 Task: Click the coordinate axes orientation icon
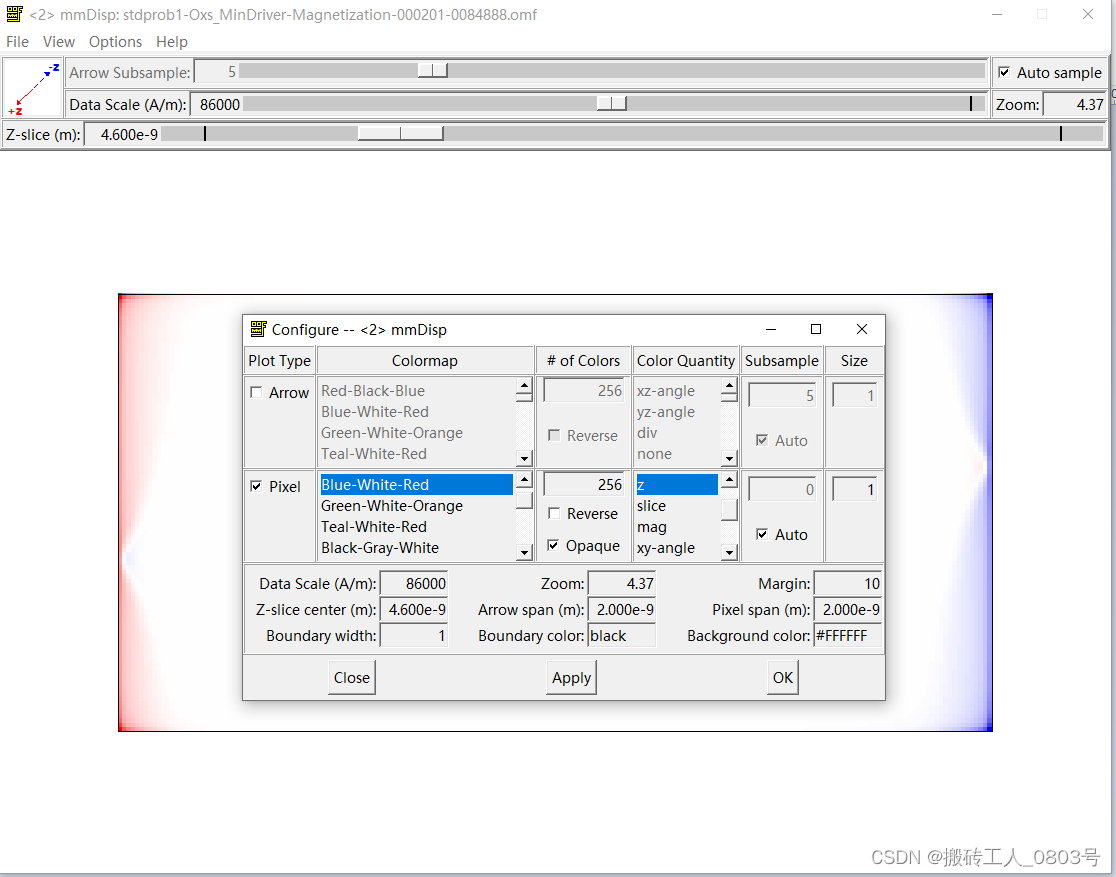click(33, 88)
